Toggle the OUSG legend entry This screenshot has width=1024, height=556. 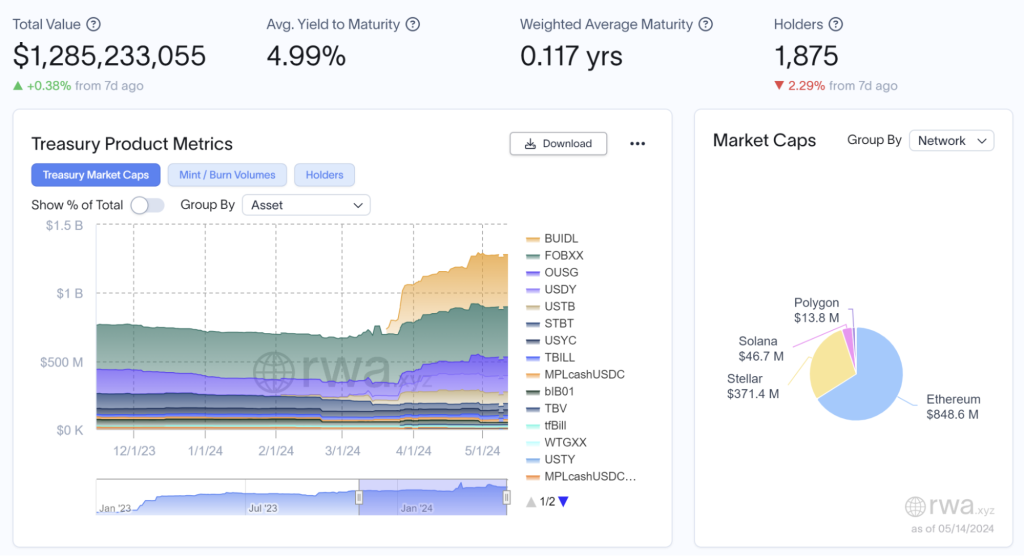tap(560, 273)
